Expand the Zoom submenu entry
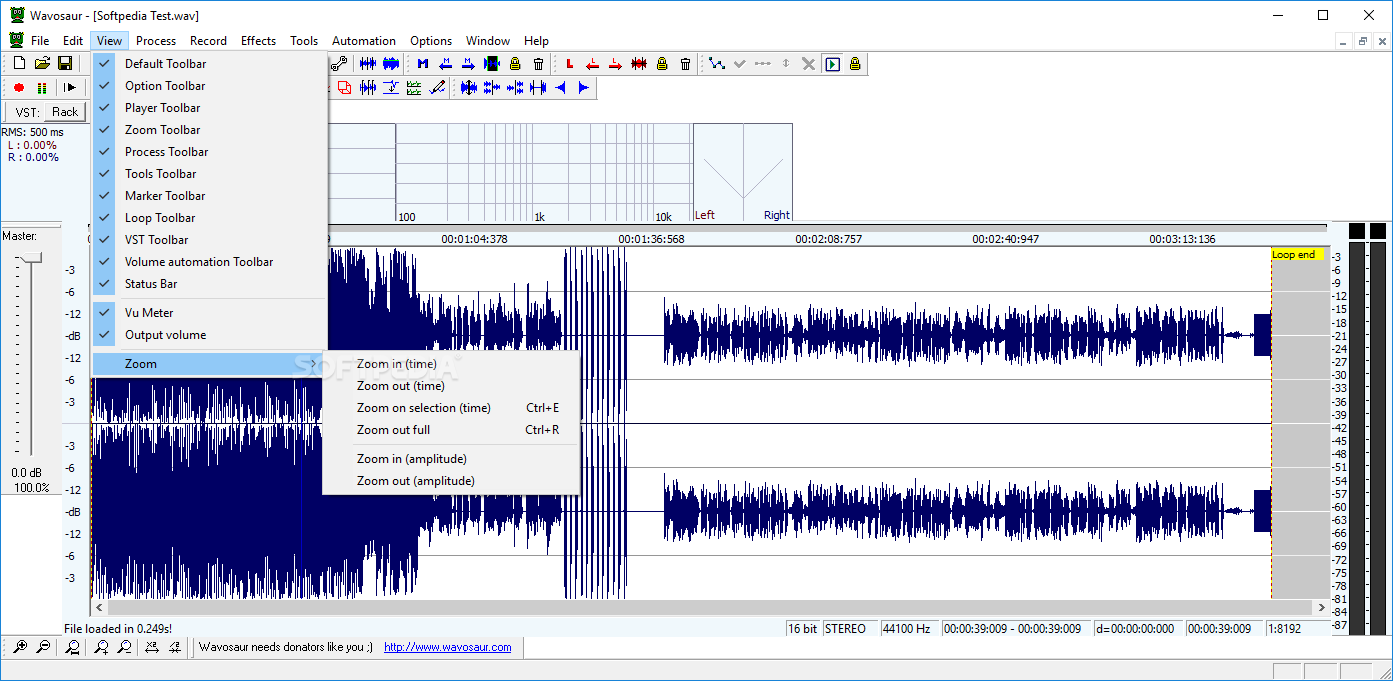The width and height of the screenshot is (1393, 681). 210,364
